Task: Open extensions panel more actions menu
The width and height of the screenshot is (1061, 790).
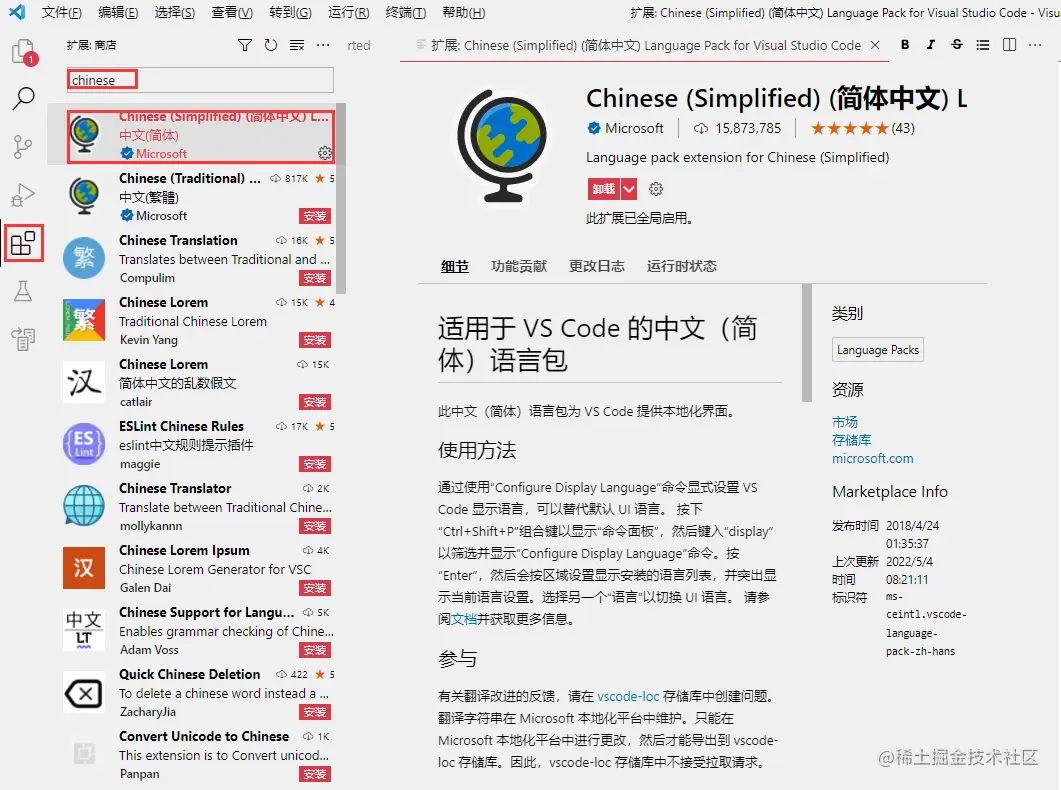Action: coord(323,45)
